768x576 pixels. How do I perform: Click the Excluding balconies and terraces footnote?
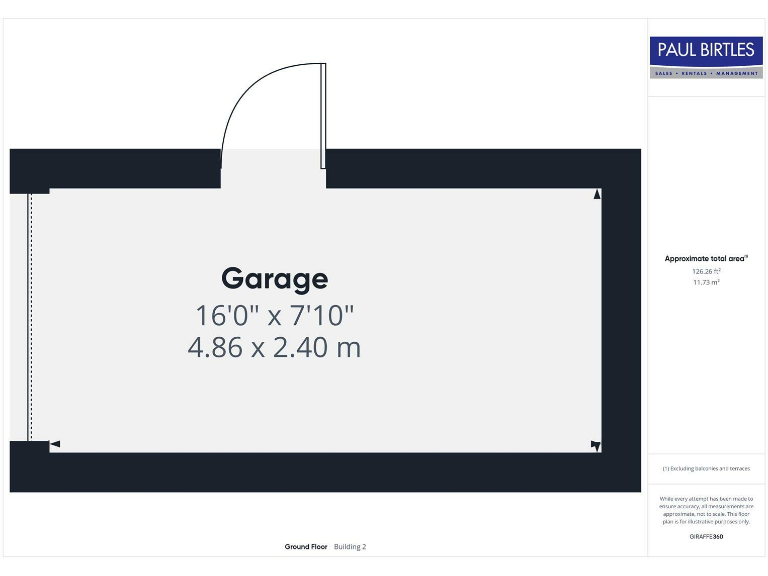tap(706, 468)
